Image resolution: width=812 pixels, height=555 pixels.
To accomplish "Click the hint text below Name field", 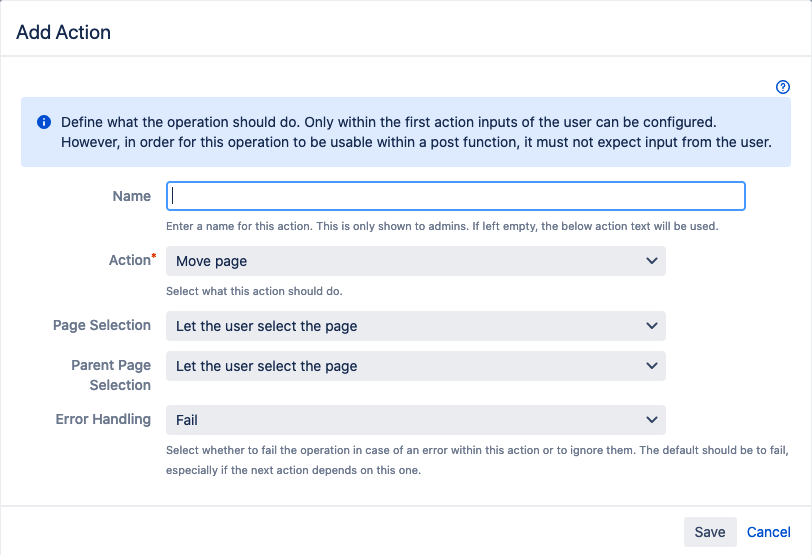I will [441, 226].
